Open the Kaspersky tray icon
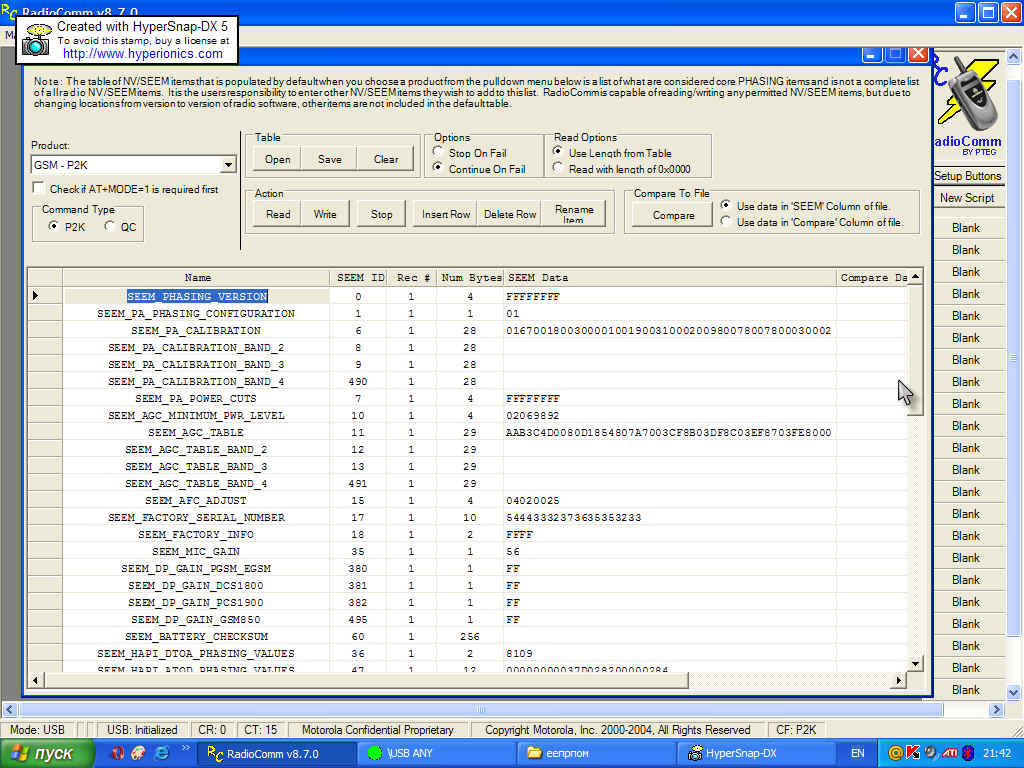The image size is (1024, 768). [x=913, y=753]
